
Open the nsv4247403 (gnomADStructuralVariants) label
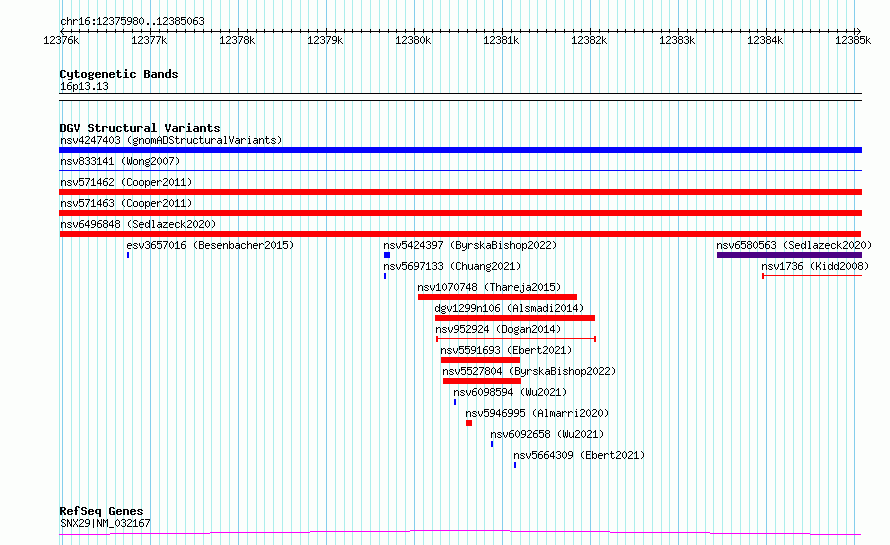[171, 140]
